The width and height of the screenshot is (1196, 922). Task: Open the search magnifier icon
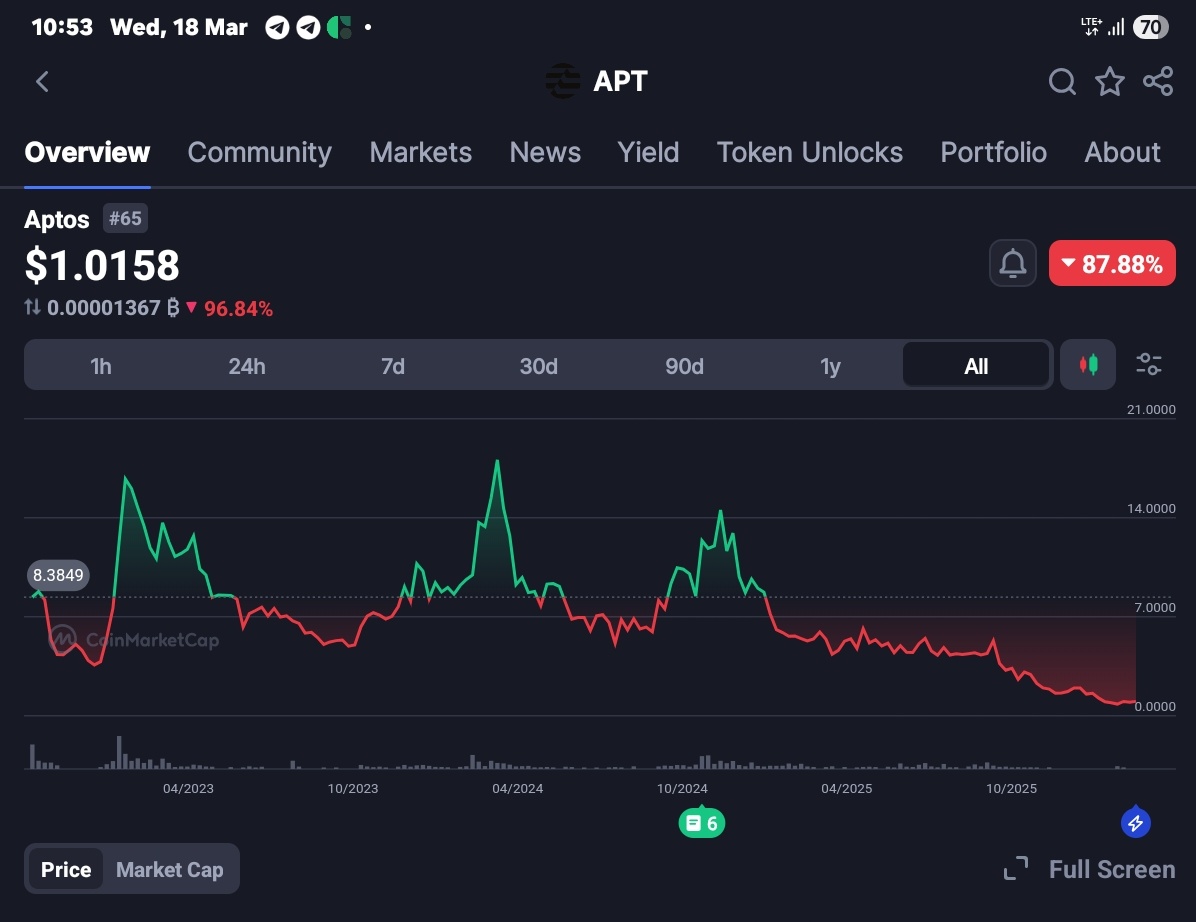(1062, 82)
